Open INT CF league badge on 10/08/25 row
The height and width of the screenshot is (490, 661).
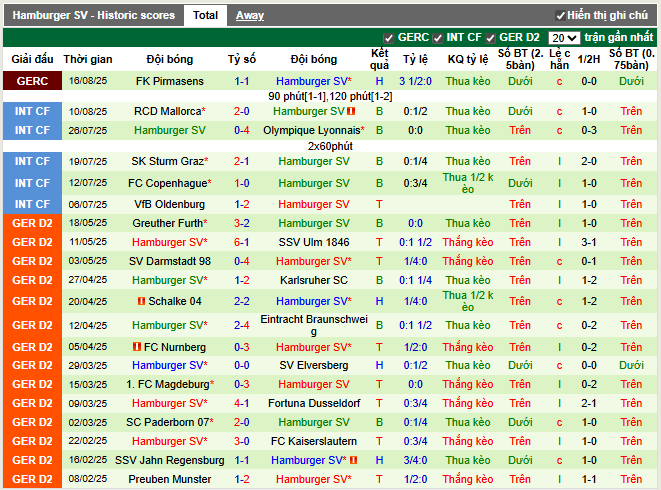coord(32,111)
